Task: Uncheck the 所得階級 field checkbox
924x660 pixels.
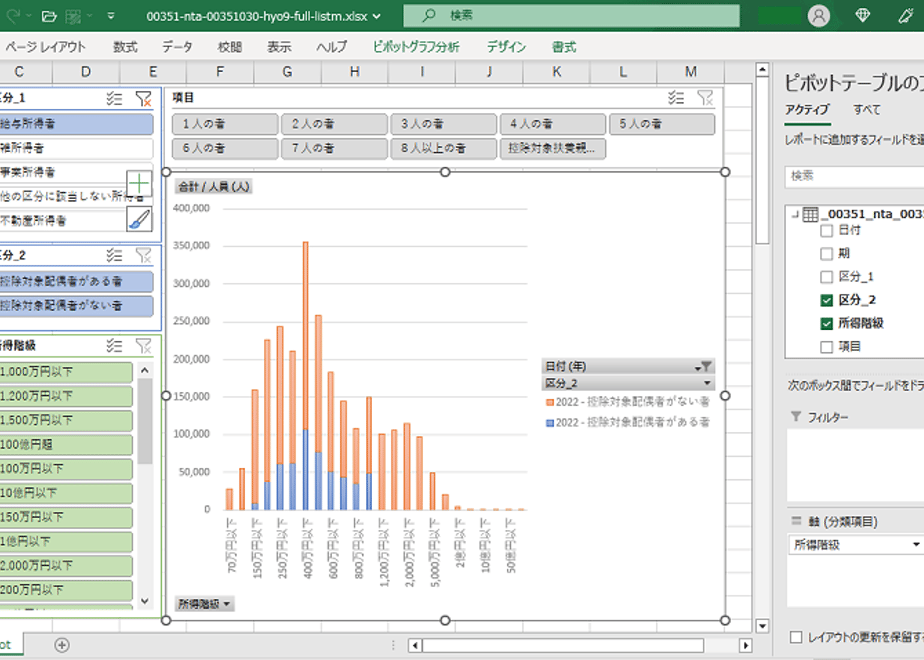Action: point(827,324)
